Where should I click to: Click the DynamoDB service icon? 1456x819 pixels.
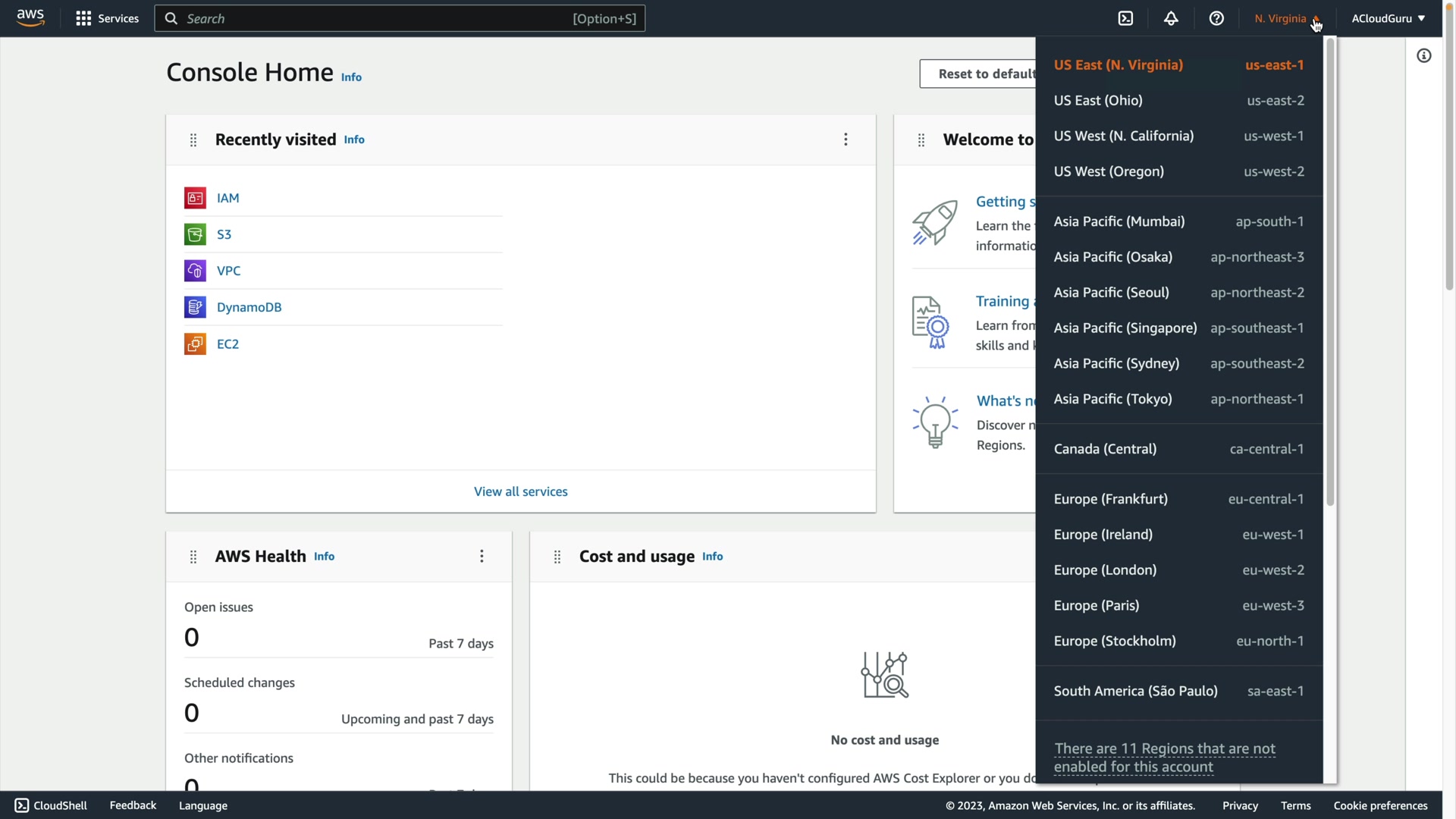tap(195, 307)
